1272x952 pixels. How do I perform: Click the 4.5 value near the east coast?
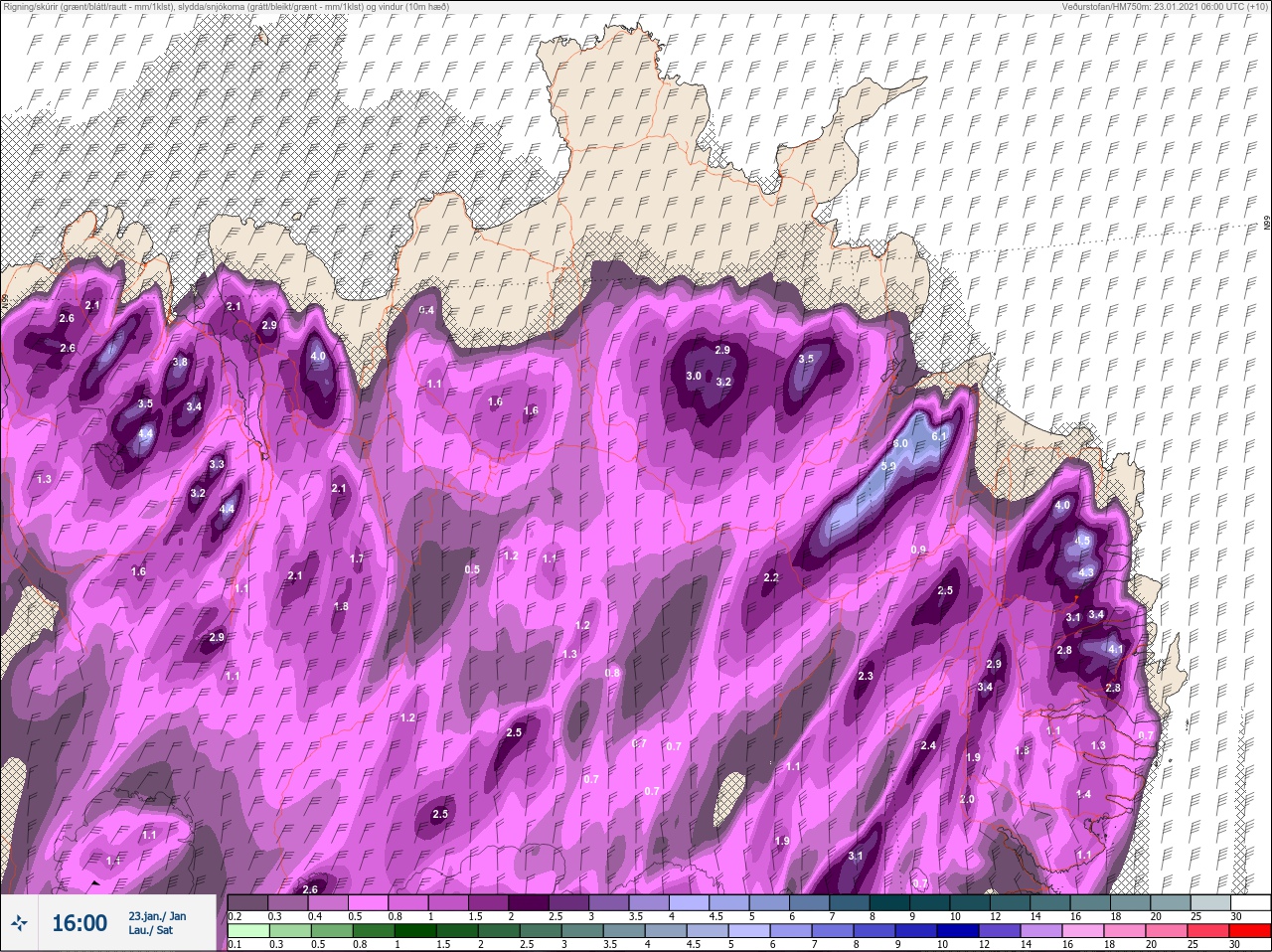click(1083, 541)
